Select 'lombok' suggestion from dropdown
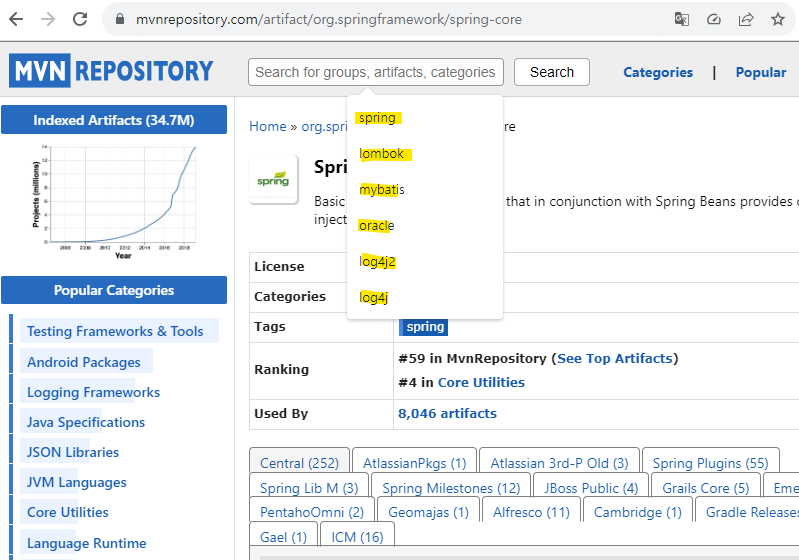 (382, 153)
